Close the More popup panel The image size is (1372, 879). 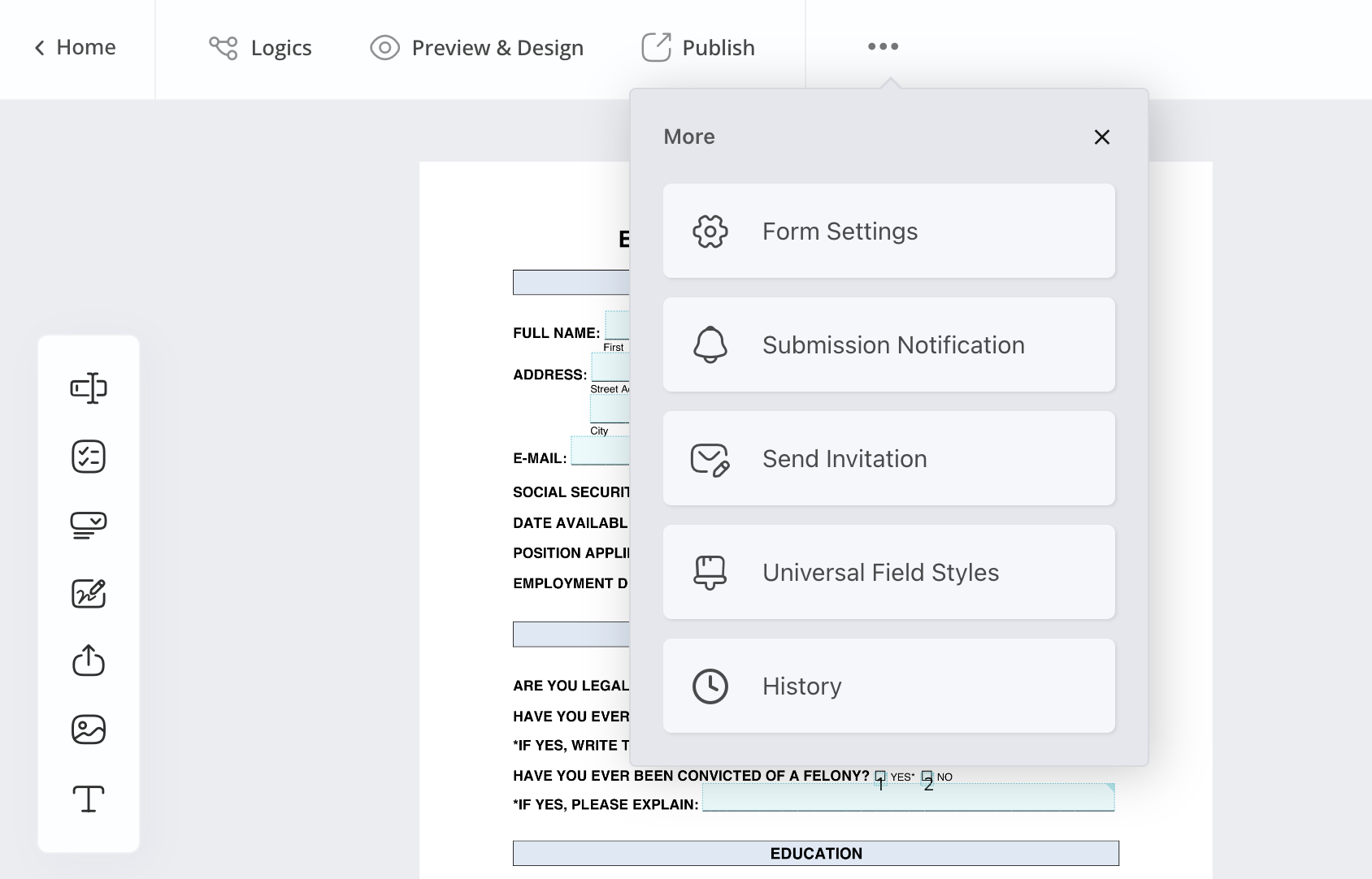(x=1101, y=137)
